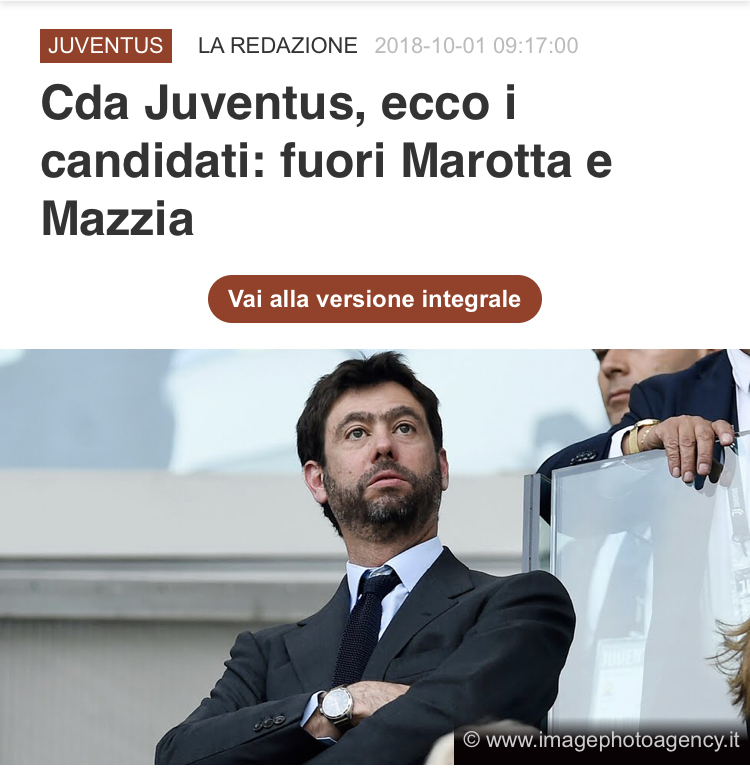This screenshot has height=768, width=750.
Task: Click the word Mazzia in headline
Action: (x=118, y=218)
